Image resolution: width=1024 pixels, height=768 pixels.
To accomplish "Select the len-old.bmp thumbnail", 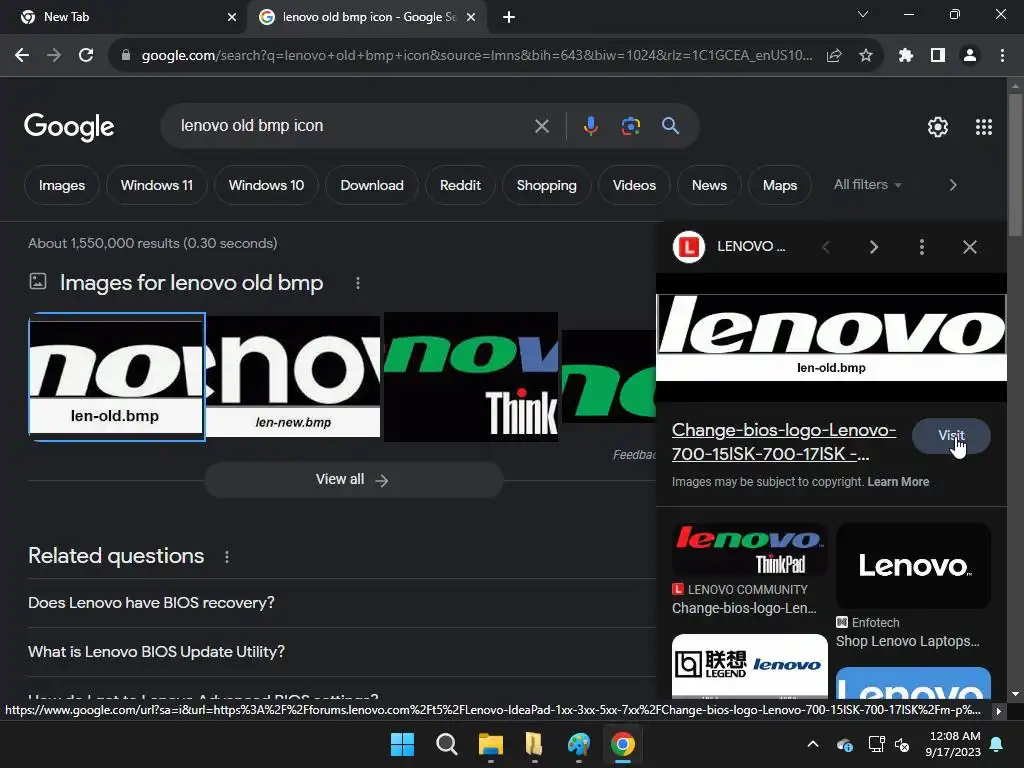I will click(116, 377).
